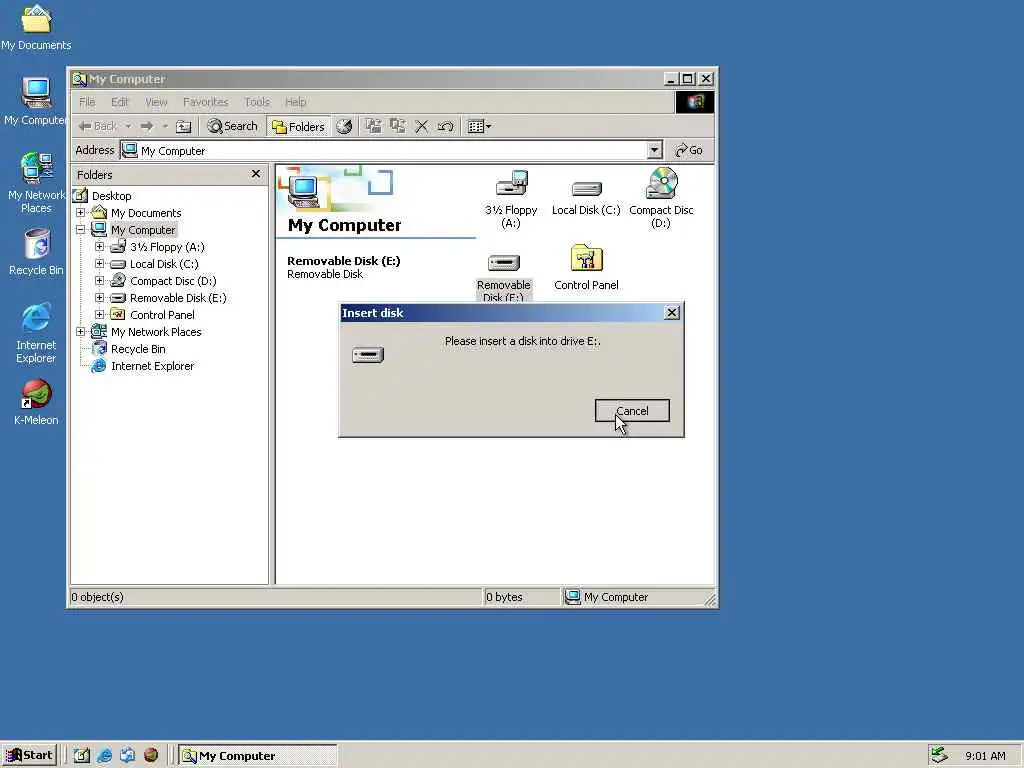This screenshot has width=1024, height=768.
Task: Close the Insert disk dialog with X
Action: [671, 313]
